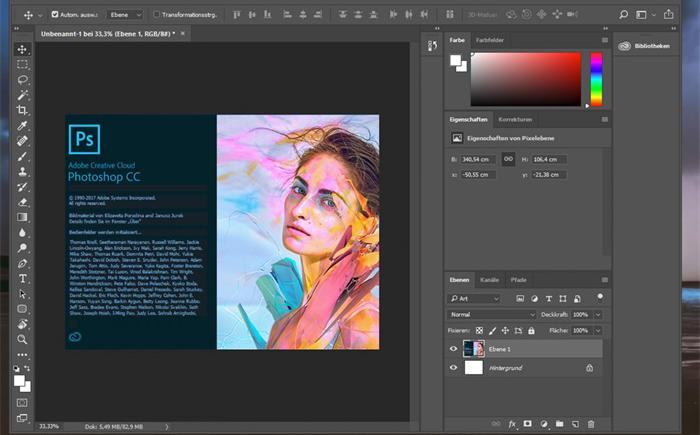Add a layer style with fx button

click(512, 424)
